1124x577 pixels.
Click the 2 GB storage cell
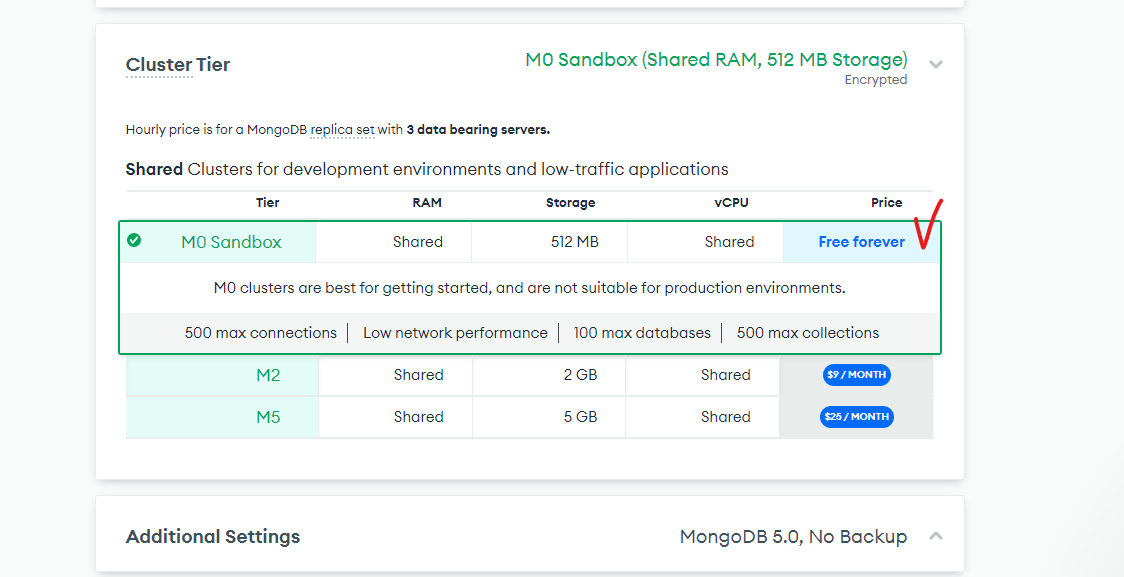point(549,375)
